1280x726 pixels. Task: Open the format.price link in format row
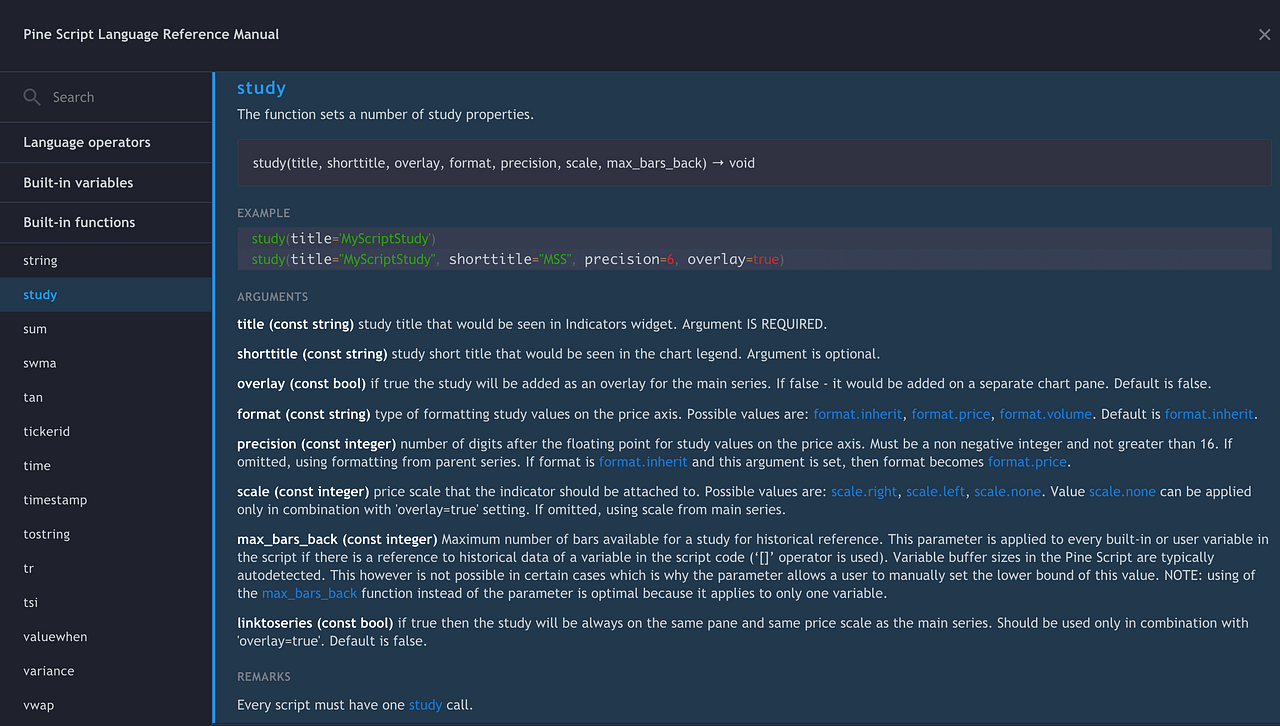(951, 414)
